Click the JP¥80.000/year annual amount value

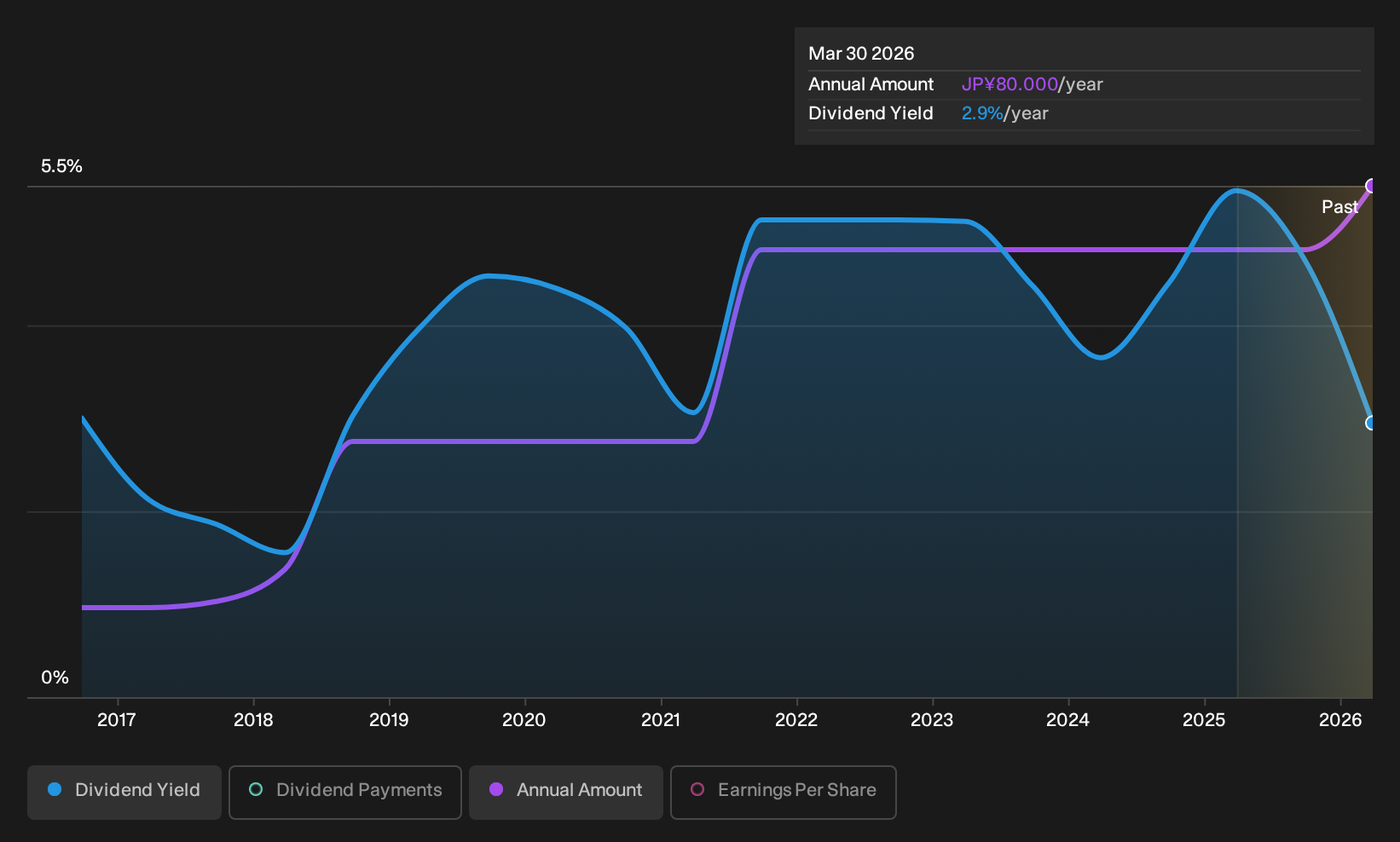(1032, 84)
